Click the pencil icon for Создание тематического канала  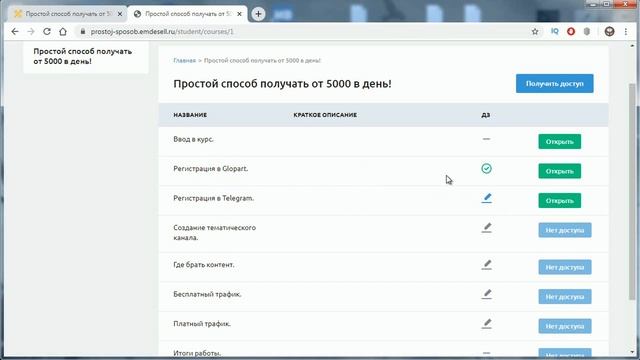click(x=486, y=228)
